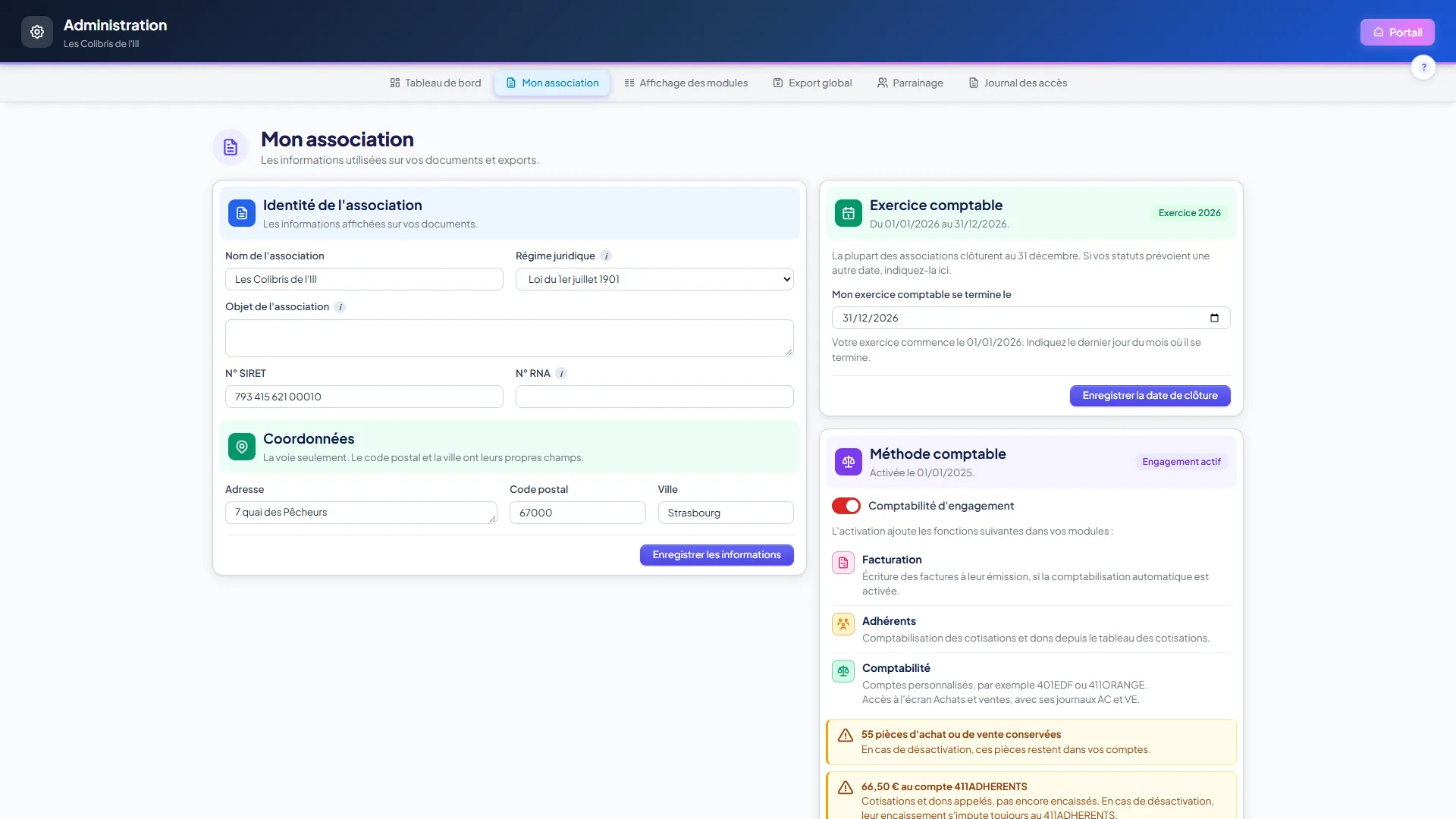
Task: Open the Parrainage tab
Action: pyautogui.click(x=910, y=83)
